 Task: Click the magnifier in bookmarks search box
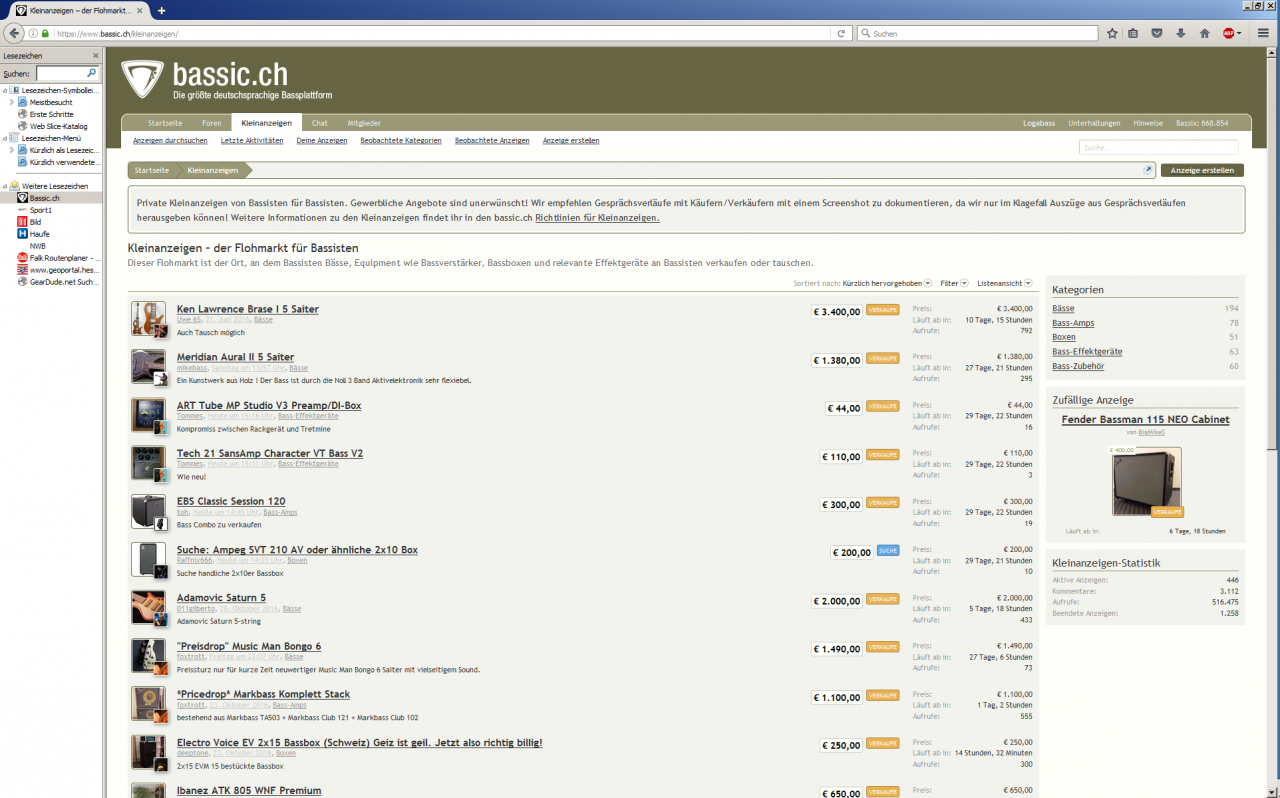click(x=92, y=73)
